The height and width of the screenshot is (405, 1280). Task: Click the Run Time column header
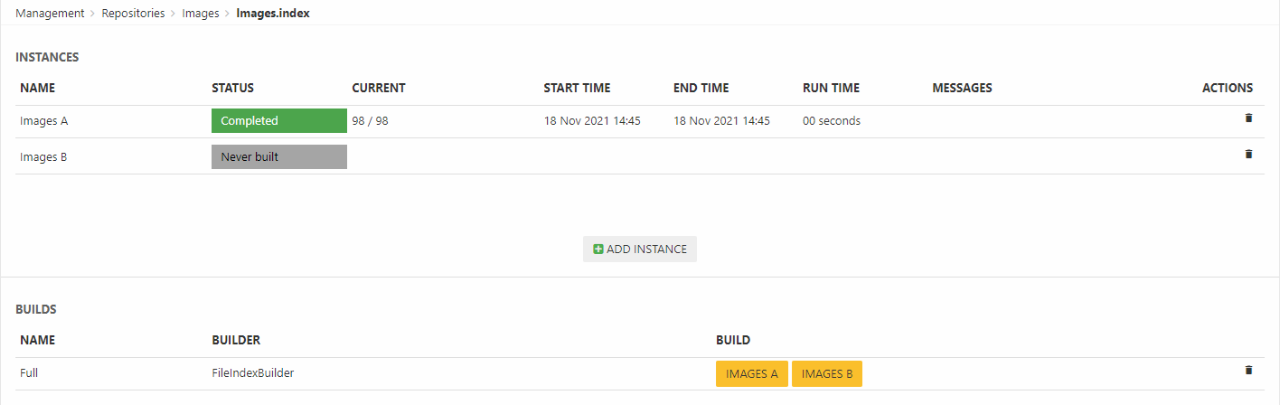tap(831, 88)
